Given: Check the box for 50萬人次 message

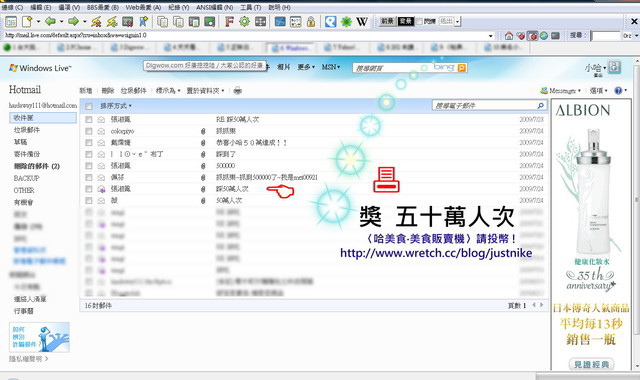Looking at the screenshot, I should pos(89,200).
